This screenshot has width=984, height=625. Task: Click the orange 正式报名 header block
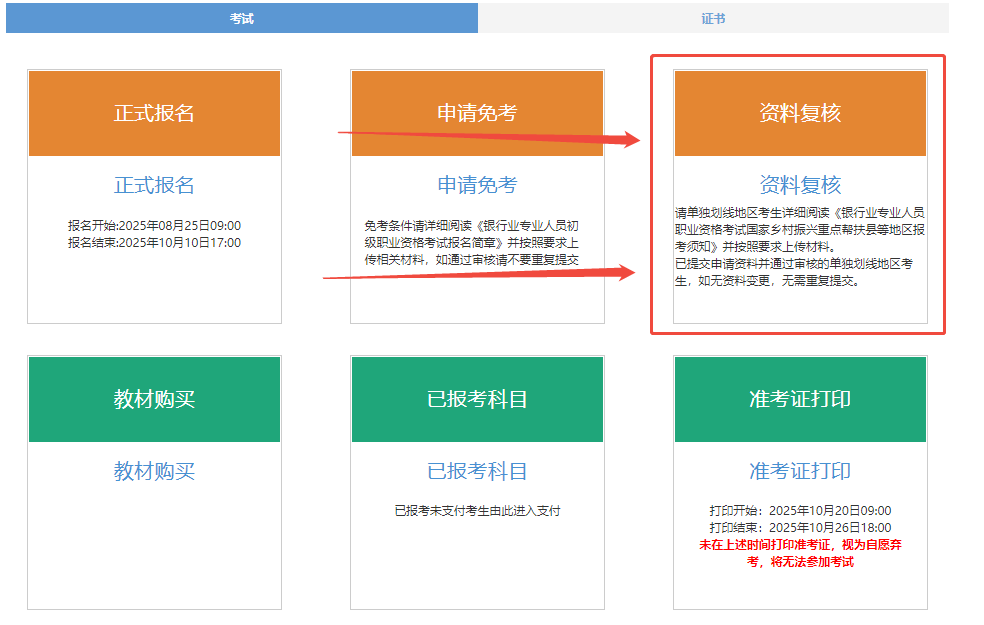click(154, 113)
